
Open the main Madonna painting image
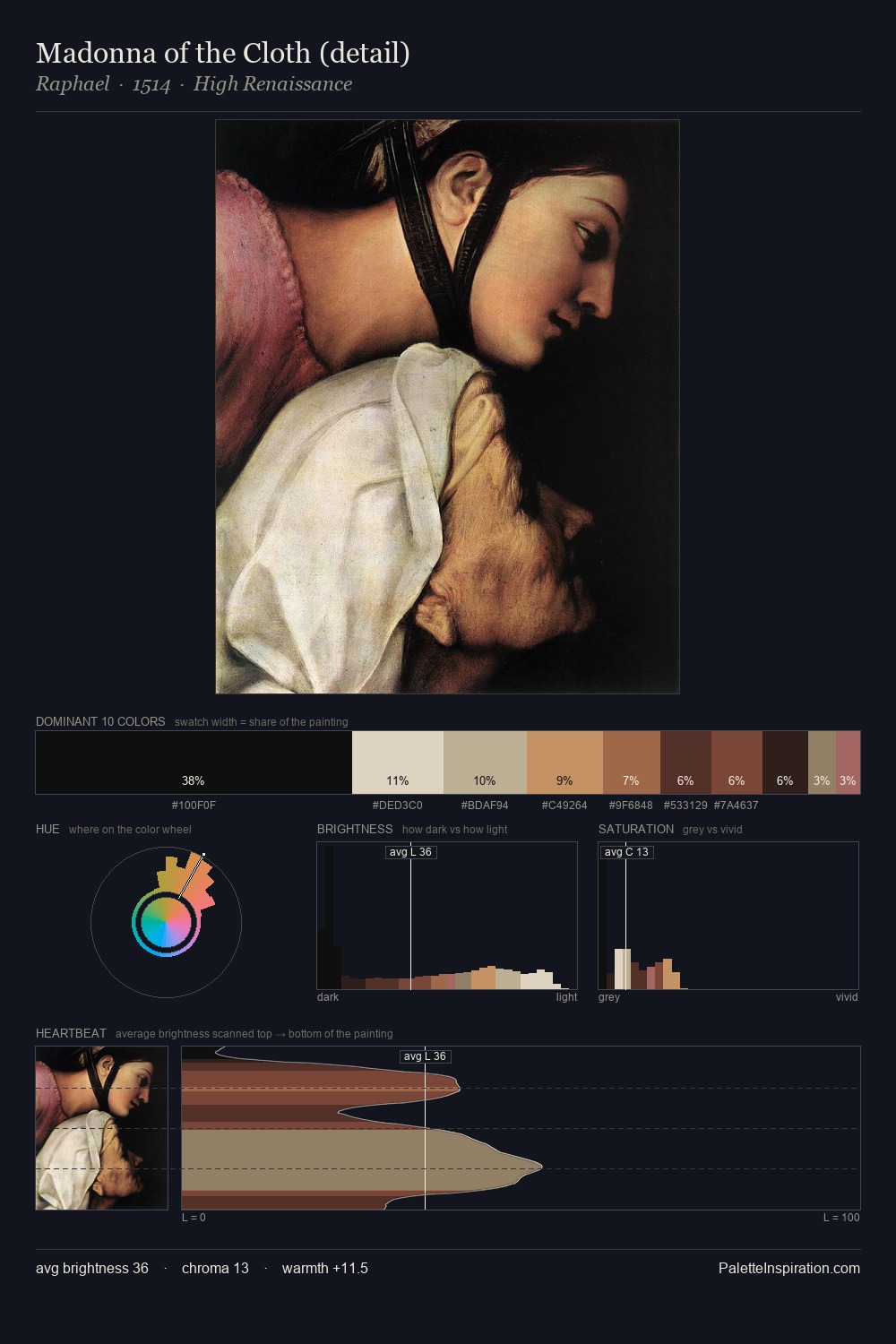tap(447, 407)
